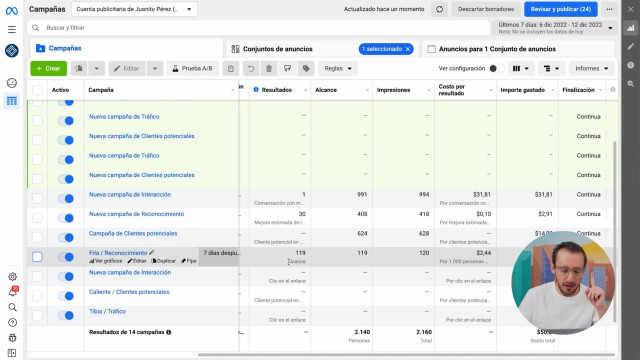Open the pencil edit icon in right panel
640x360 pixels.
click(x=631, y=47)
